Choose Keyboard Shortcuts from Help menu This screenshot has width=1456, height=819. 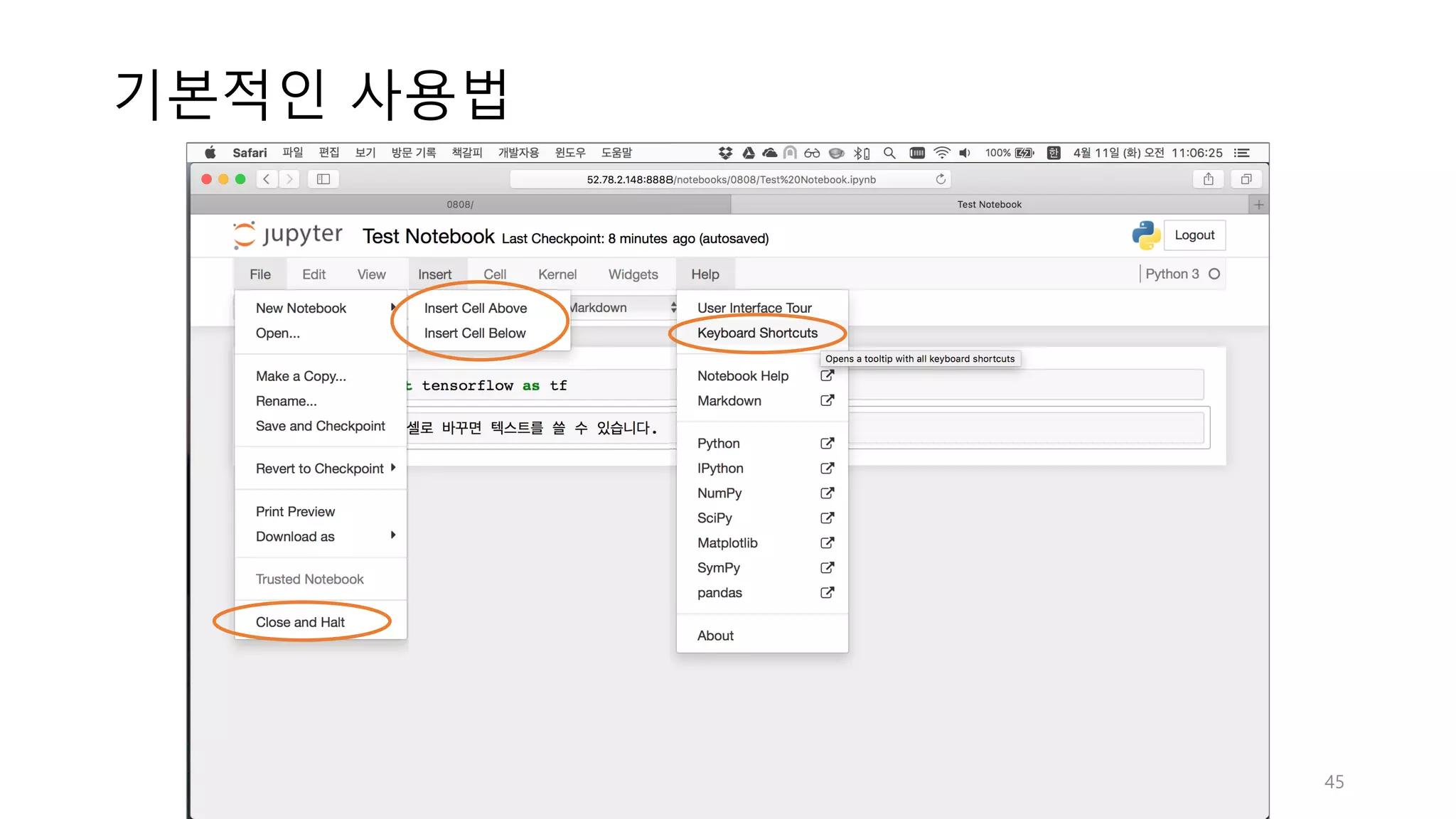coord(758,333)
